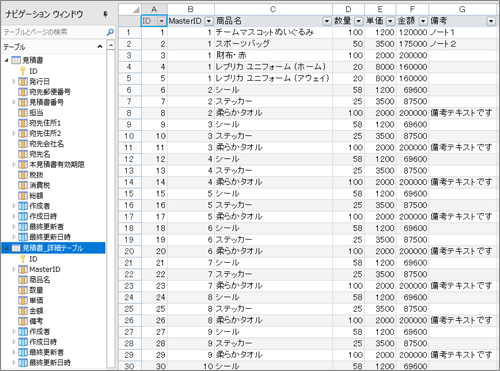Click the 宛先住所1 field icon

point(23,123)
